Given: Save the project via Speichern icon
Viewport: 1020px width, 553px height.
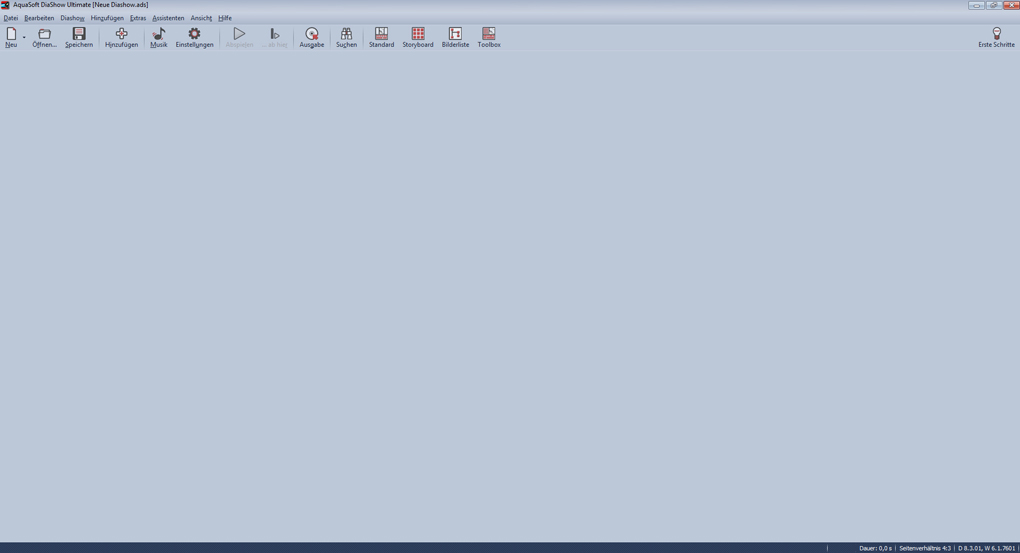Looking at the screenshot, I should 79,35.
